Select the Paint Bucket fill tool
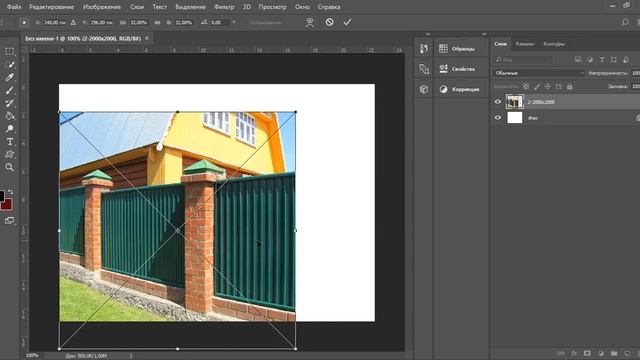 click(10, 116)
